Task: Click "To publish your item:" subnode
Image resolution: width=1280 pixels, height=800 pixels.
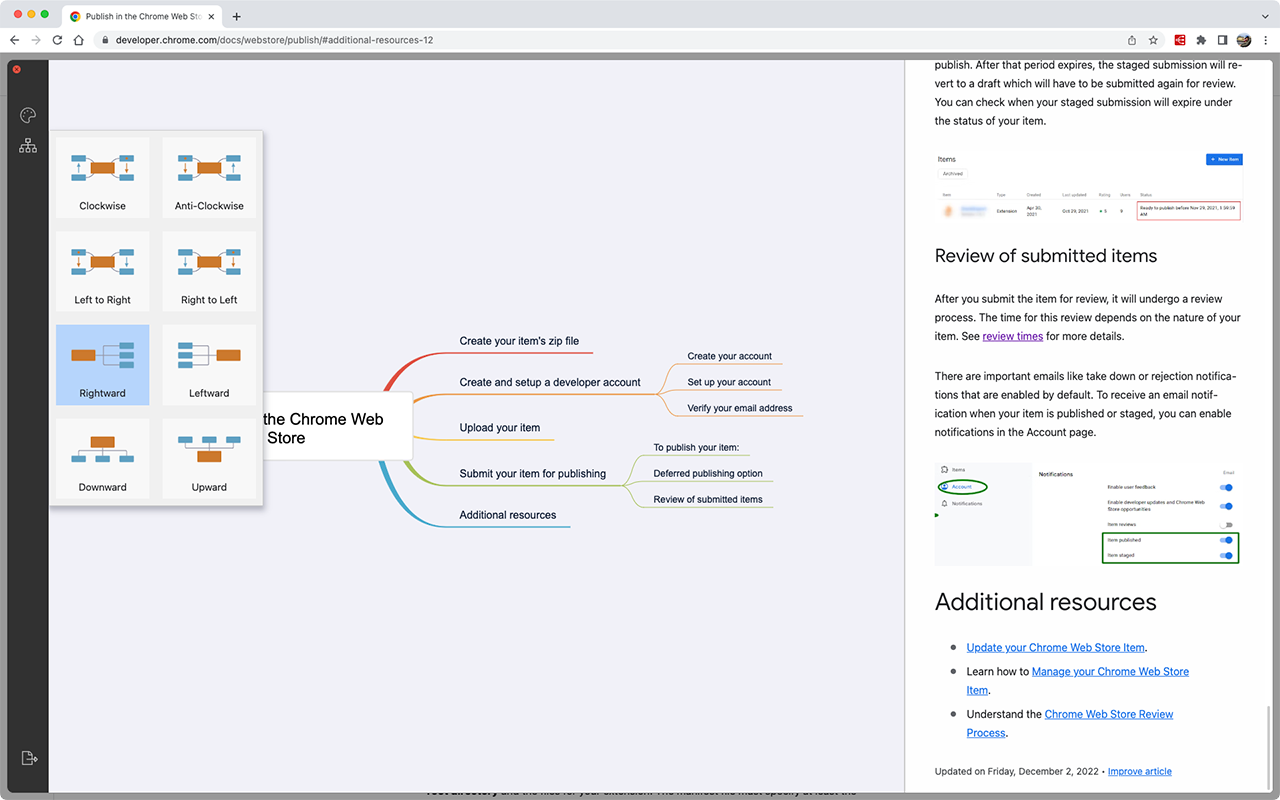Action: (696, 448)
